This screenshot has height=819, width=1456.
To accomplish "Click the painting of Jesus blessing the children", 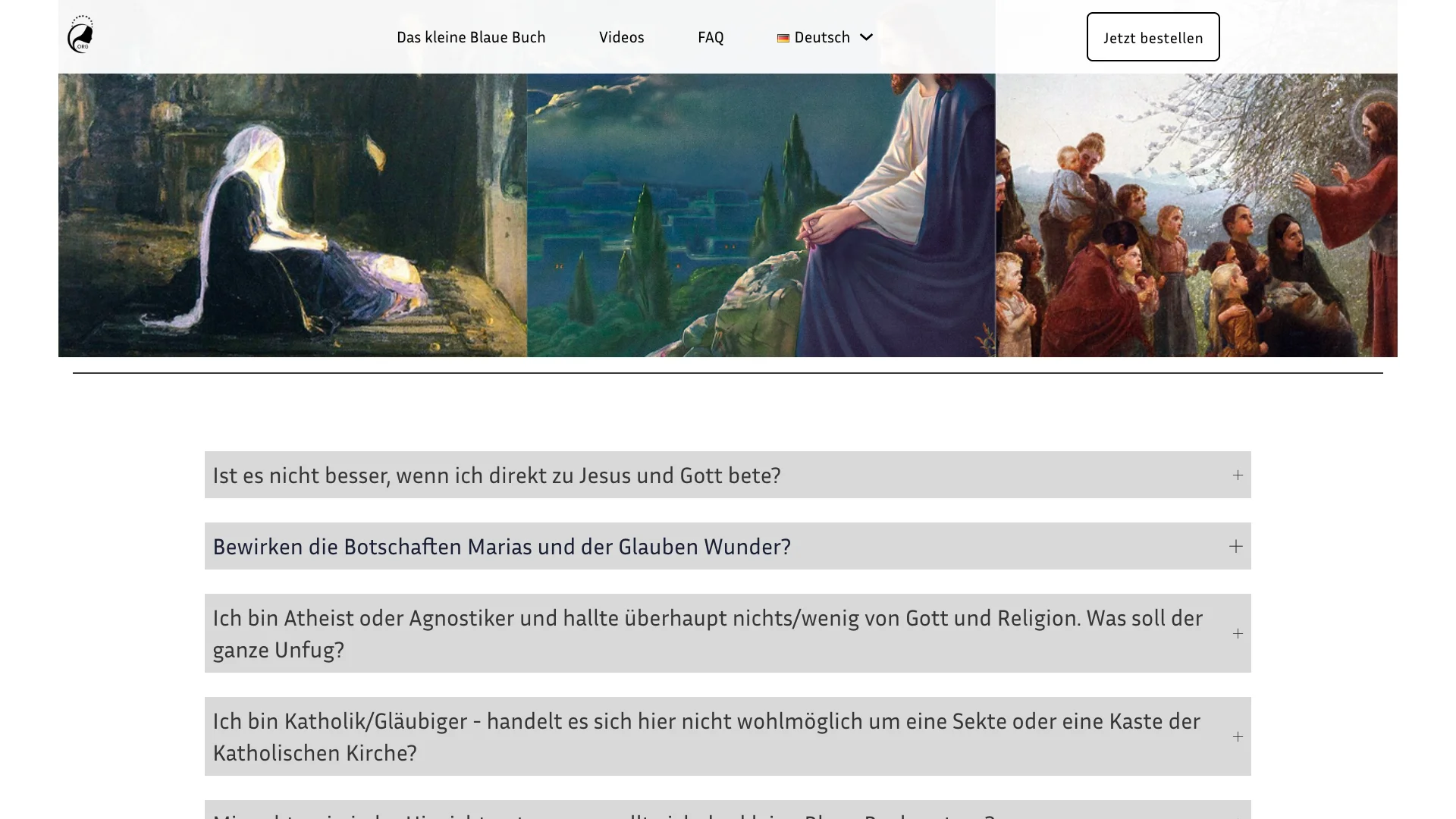I will point(1197,215).
